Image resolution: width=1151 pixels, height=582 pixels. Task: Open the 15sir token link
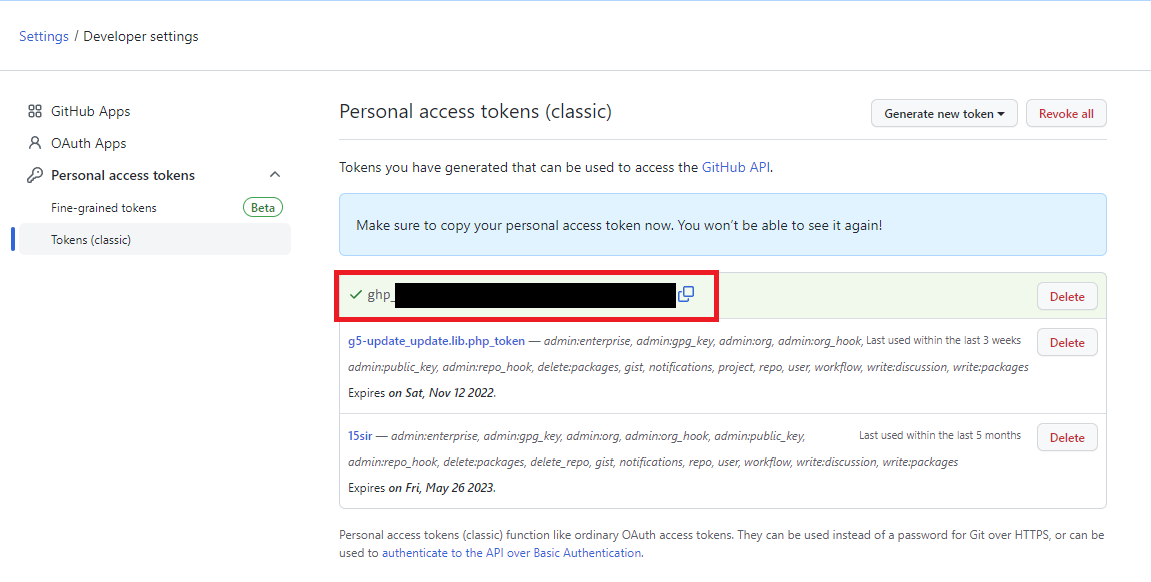click(x=361, y=436)
